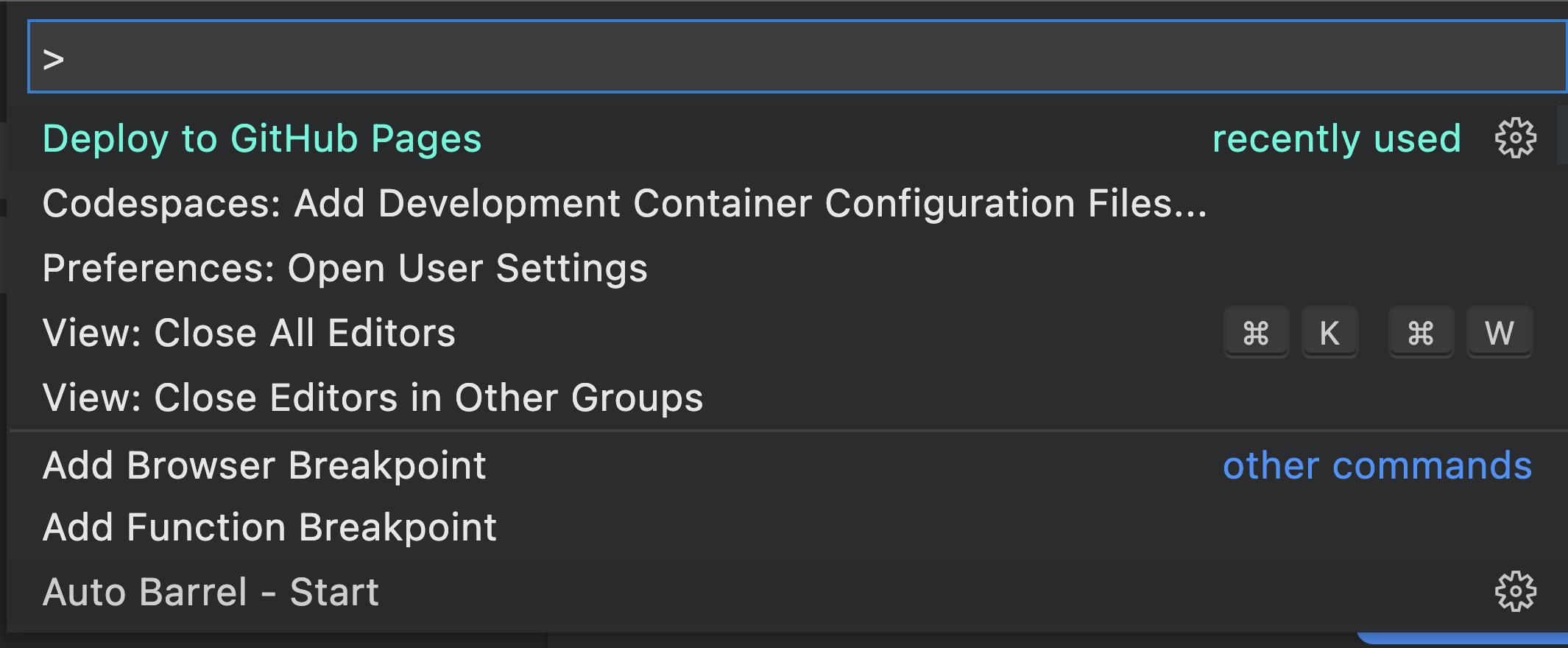
Task: Click the configure keybinding gear for Deploy to GitHub Pages
Action: point(1515,138)
